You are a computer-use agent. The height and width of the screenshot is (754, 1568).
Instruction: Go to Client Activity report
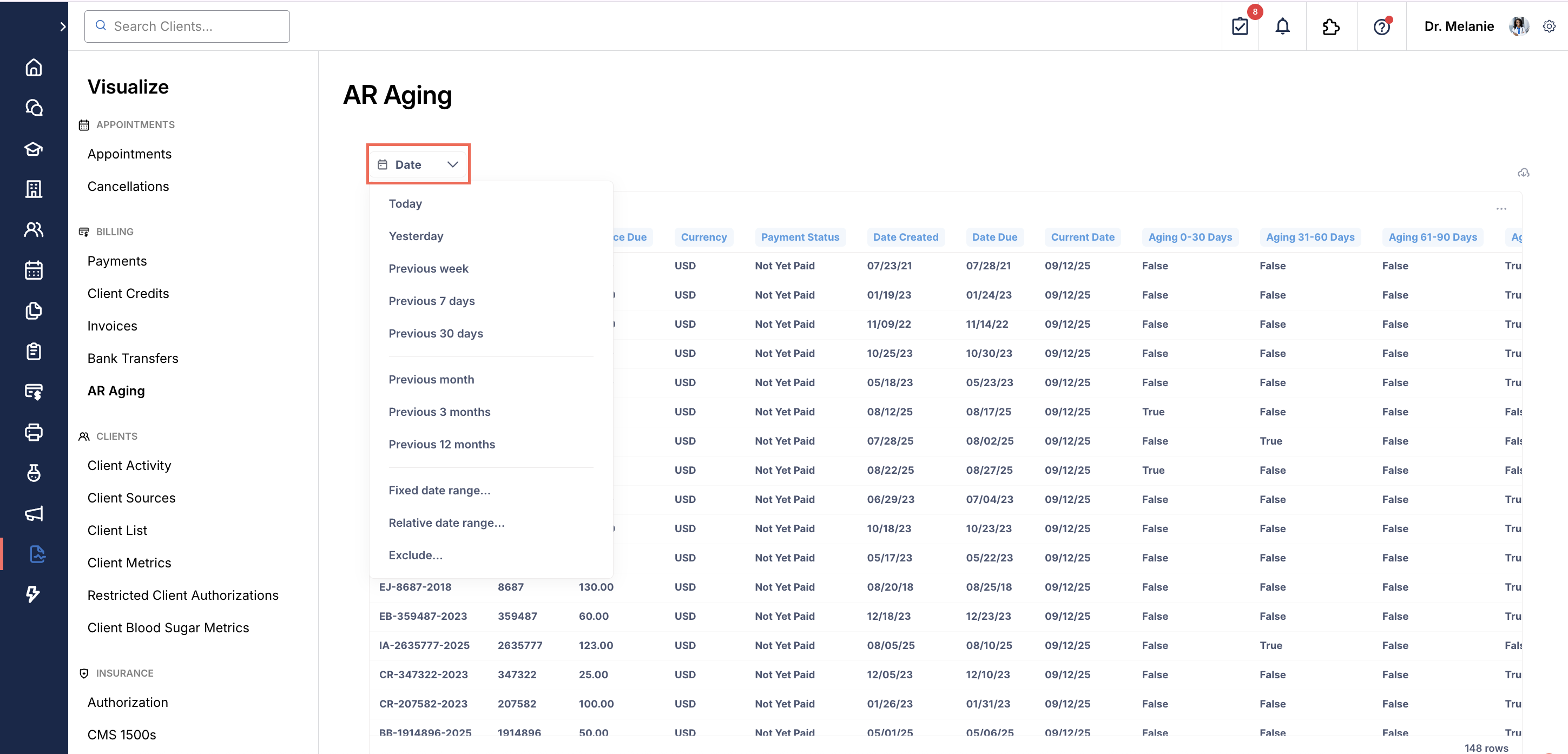point(129,466)
